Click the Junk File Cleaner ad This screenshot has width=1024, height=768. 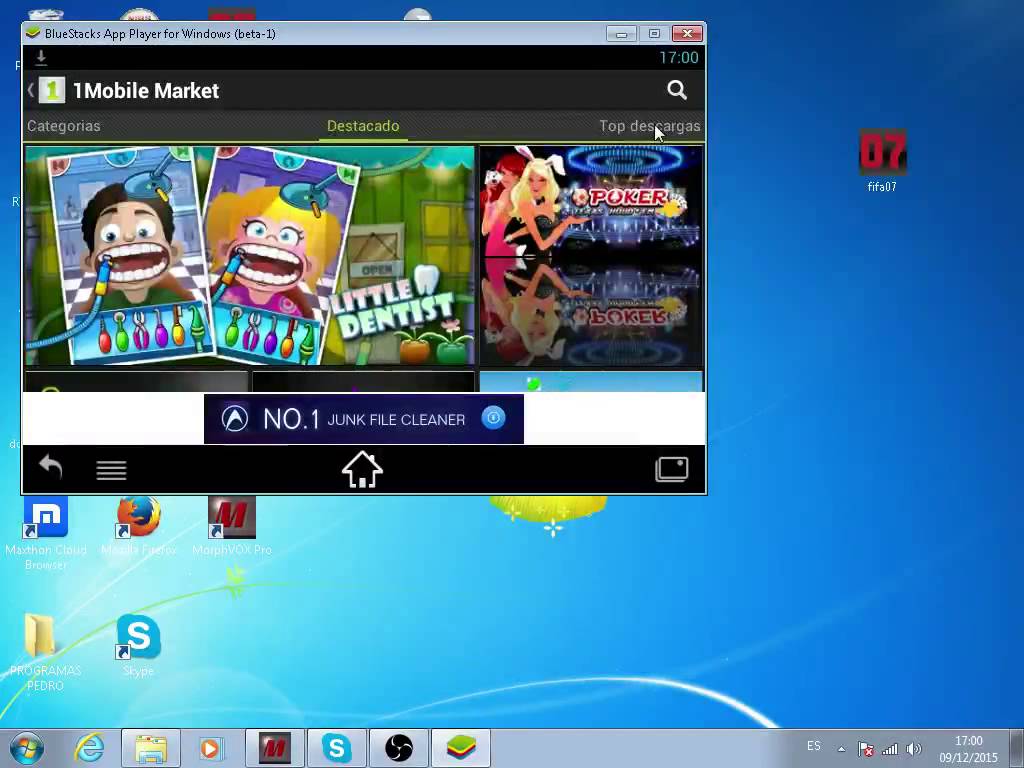pos(364,419)
